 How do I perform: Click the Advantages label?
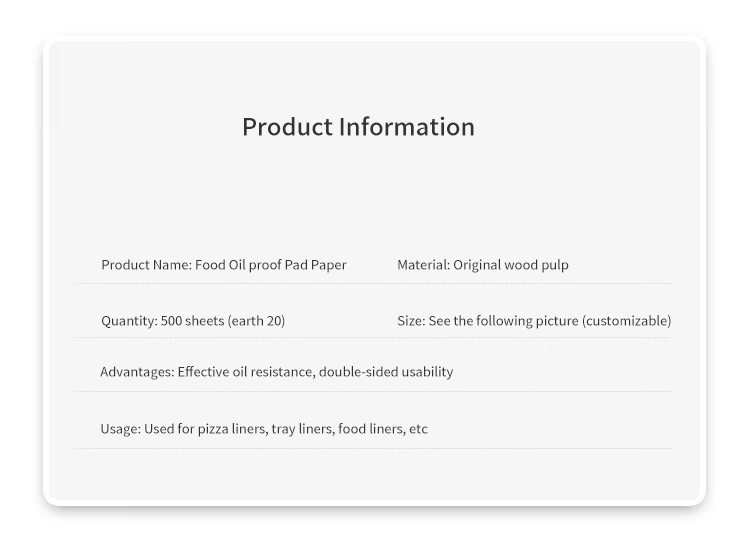[x=137, y=372]
